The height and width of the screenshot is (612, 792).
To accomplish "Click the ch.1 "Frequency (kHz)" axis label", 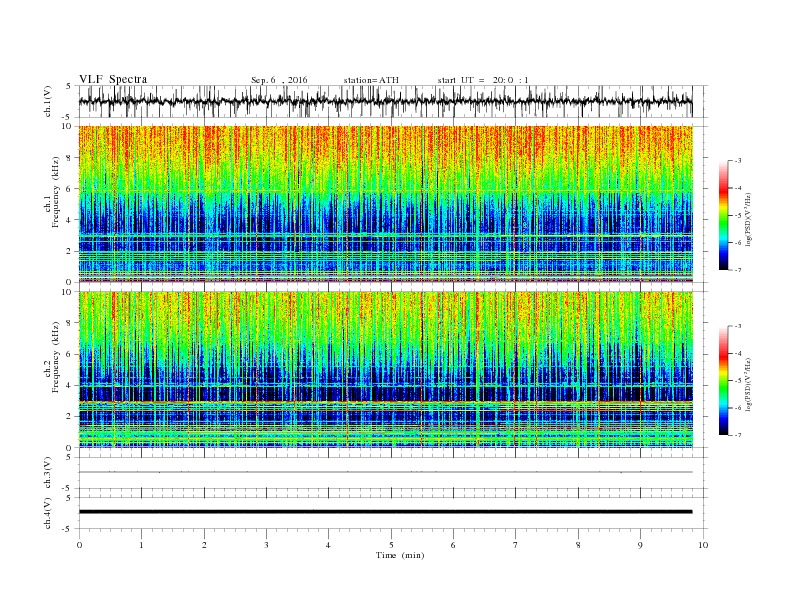I will coord(56,192).
